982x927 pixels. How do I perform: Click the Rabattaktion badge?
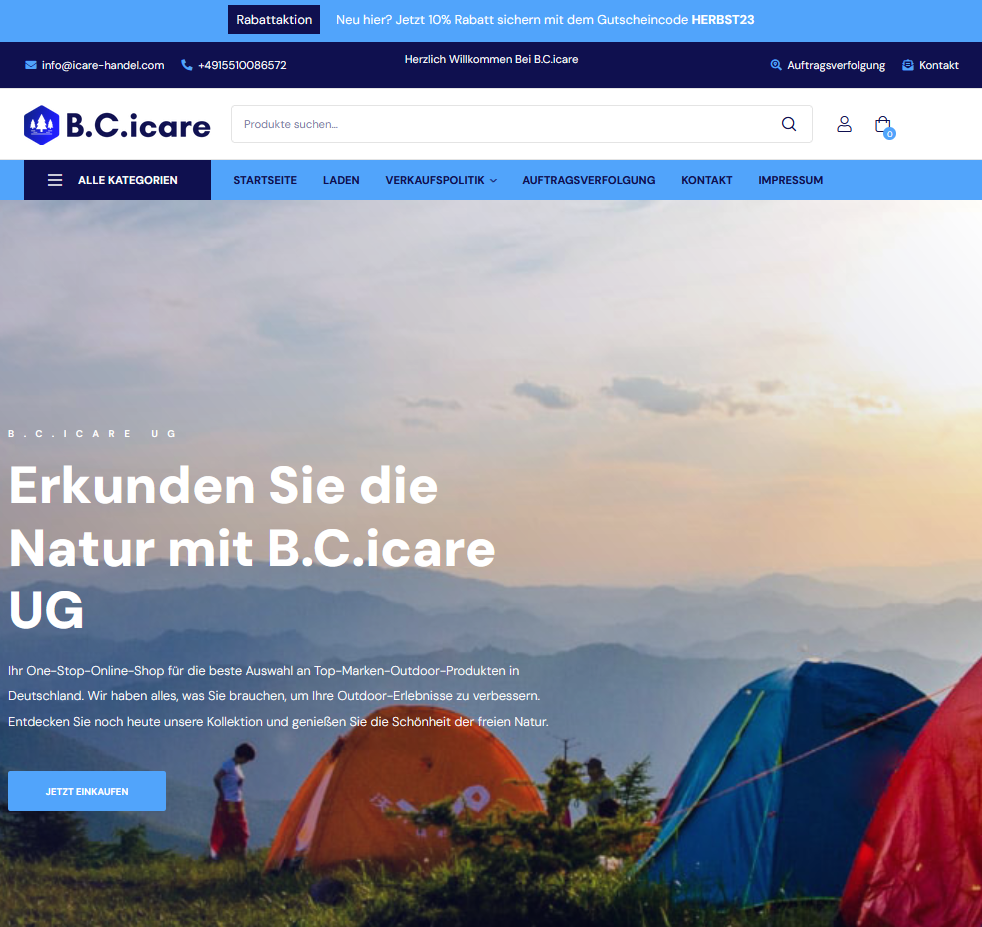pyautogui.click(x=274, y=19)
